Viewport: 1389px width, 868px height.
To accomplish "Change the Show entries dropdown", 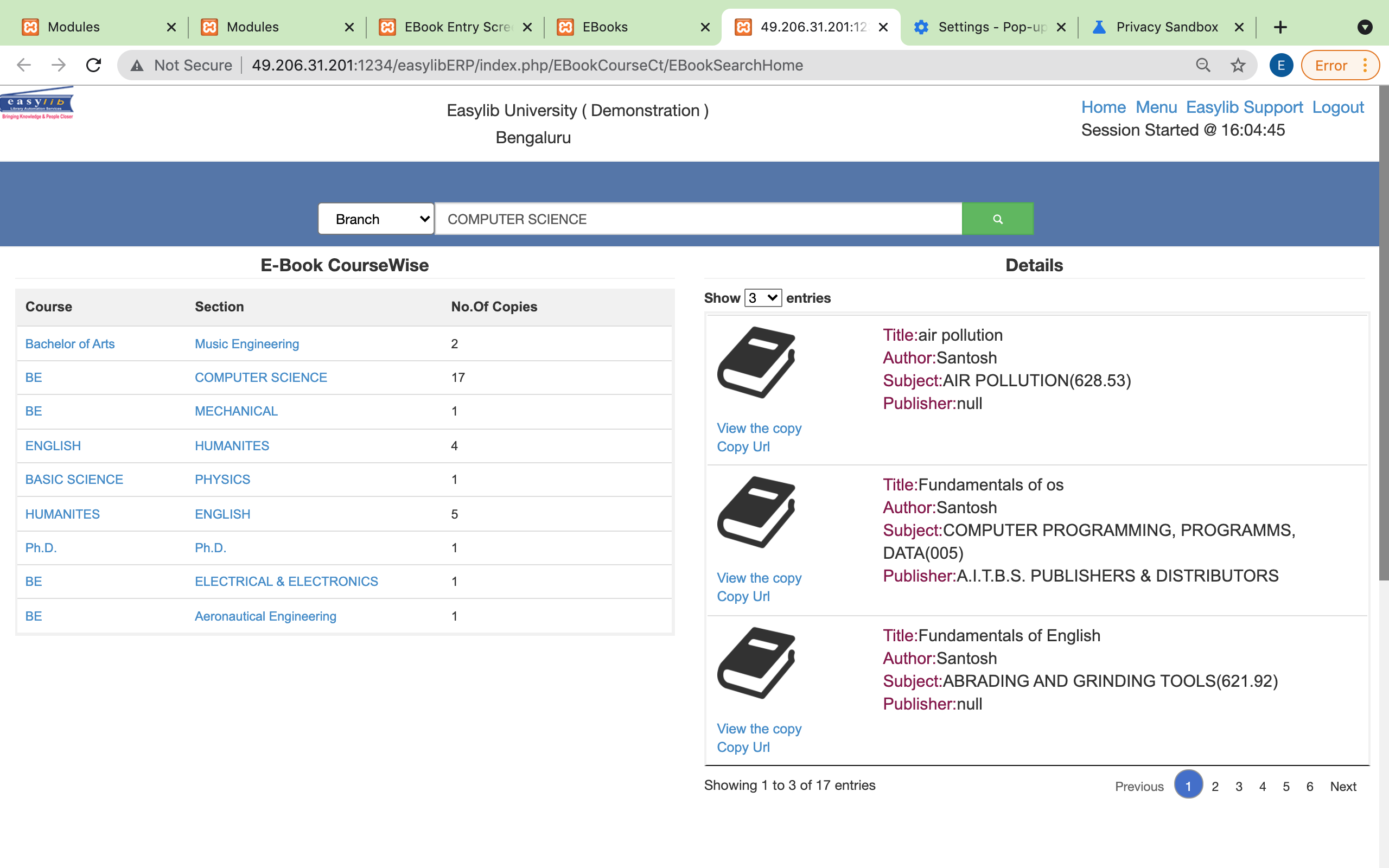I will coord(762,298).
